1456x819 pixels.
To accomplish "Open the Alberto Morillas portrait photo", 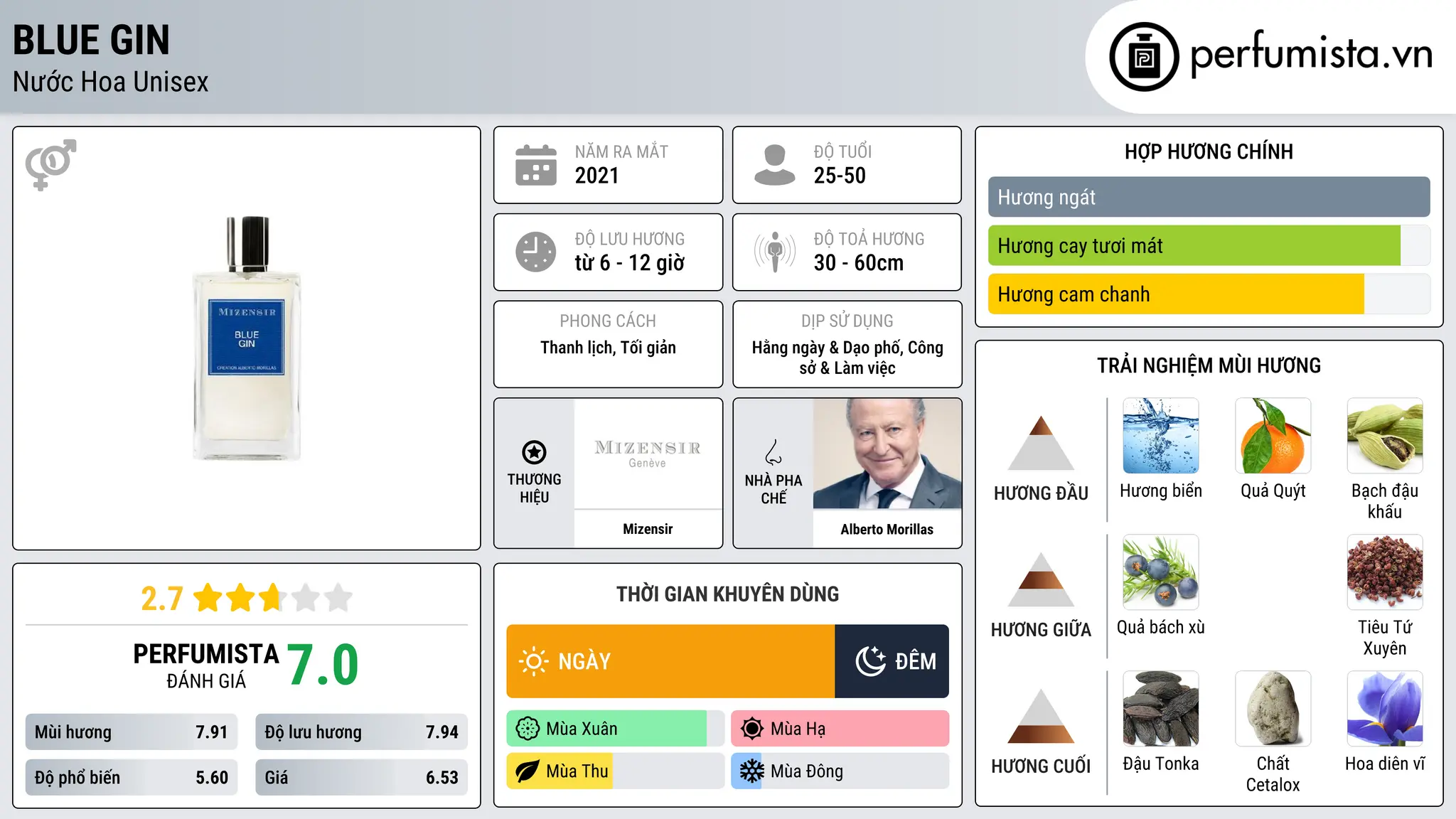I will (x=887, y=454).
